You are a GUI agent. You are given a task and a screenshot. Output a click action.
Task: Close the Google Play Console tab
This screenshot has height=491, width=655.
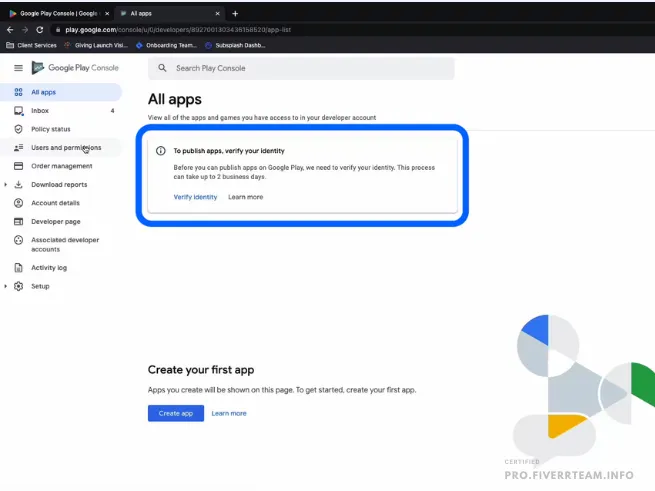[107, 13]
